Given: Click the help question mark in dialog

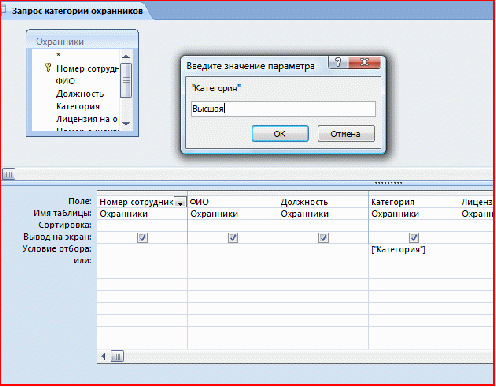Looking at the screenshot, I should [x=338, y=62].
